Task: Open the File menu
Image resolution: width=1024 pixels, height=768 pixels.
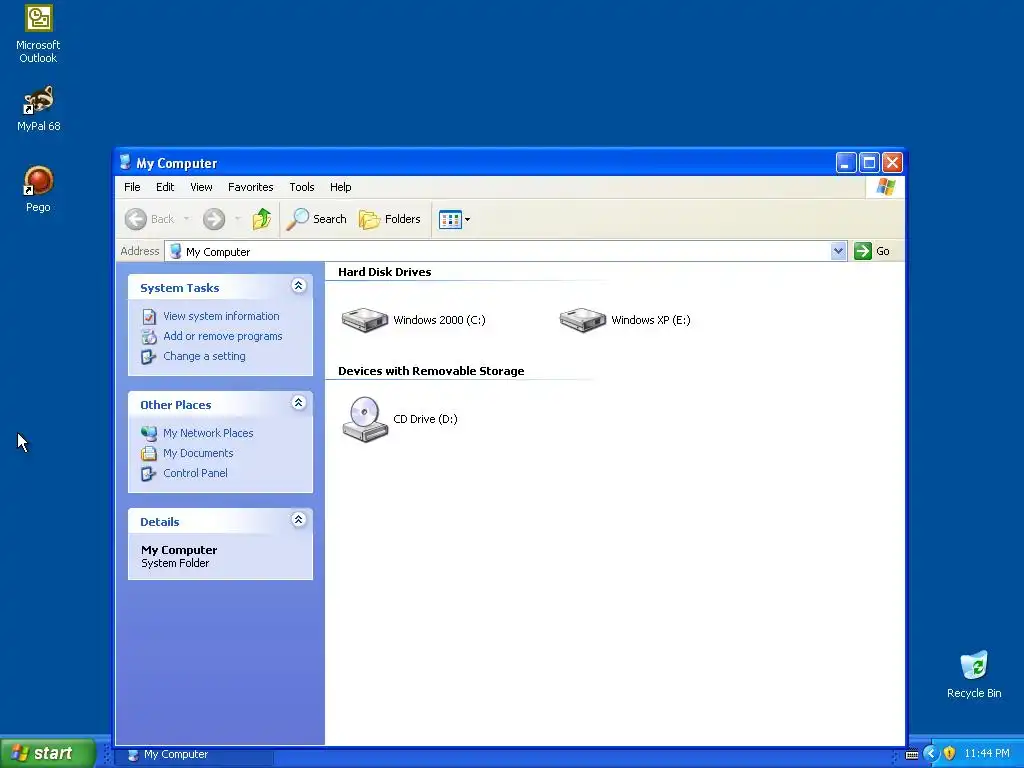Action: coord(132,187)
